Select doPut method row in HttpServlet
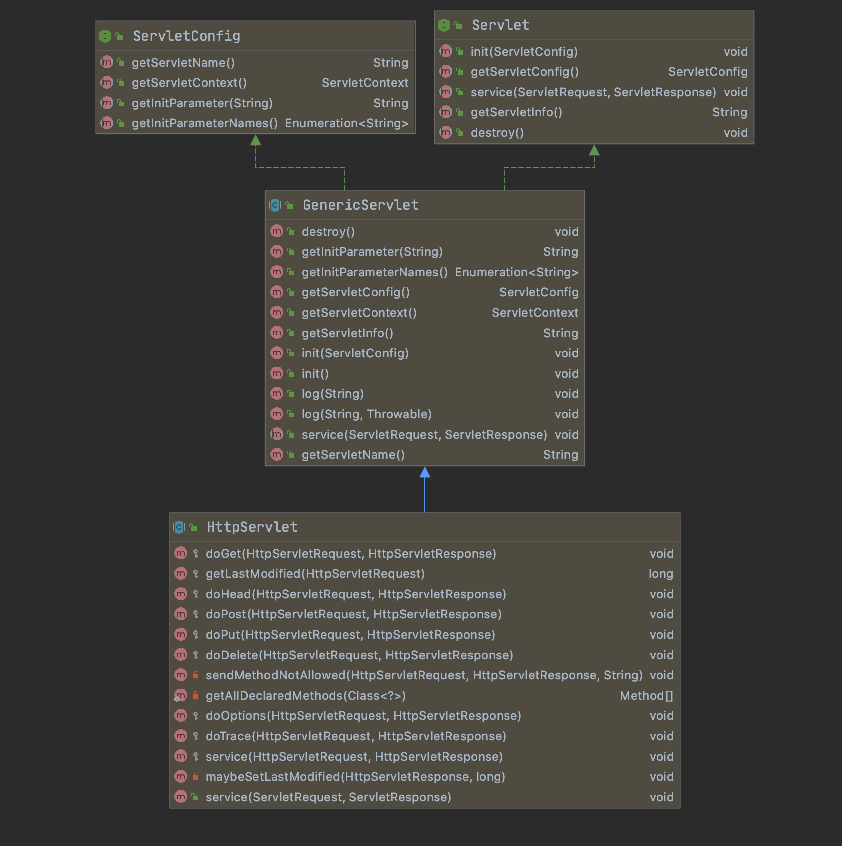 click(425, 634)
